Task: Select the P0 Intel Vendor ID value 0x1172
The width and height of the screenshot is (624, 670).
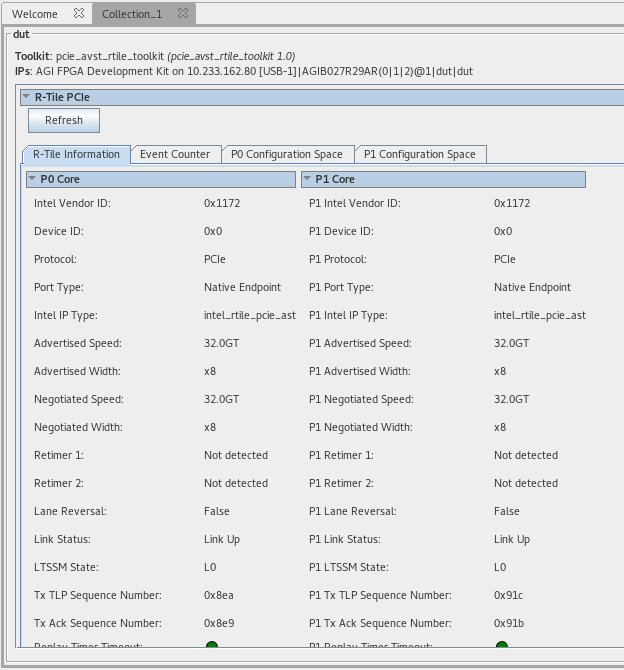Action: [x=222, y=203]
